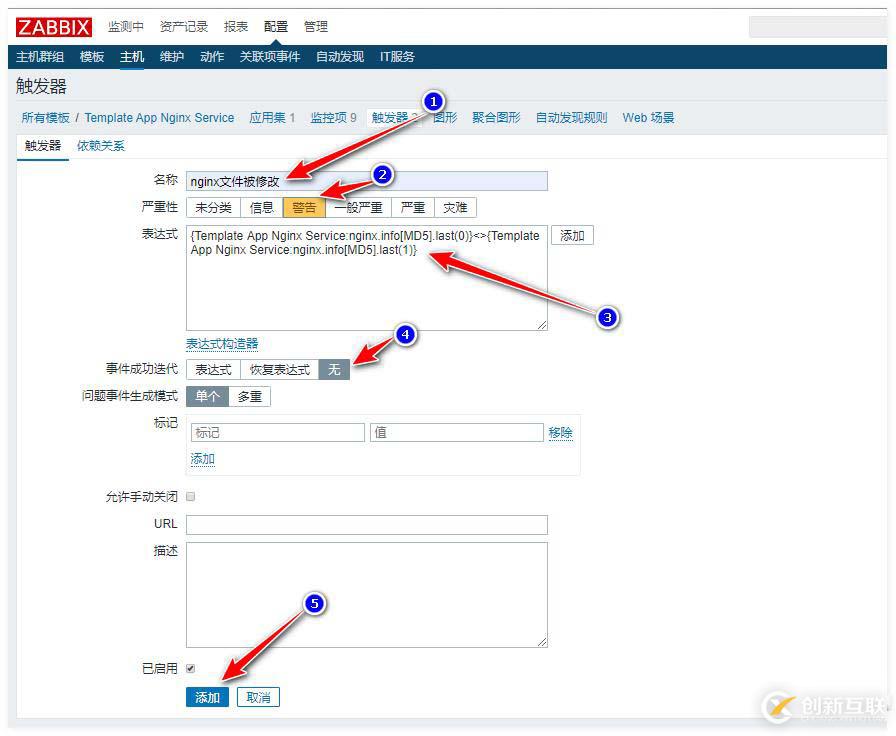This screenshot has height=736, width=896.
Task: Click the 表达式 text area
Action: click(x=367, y=278)
